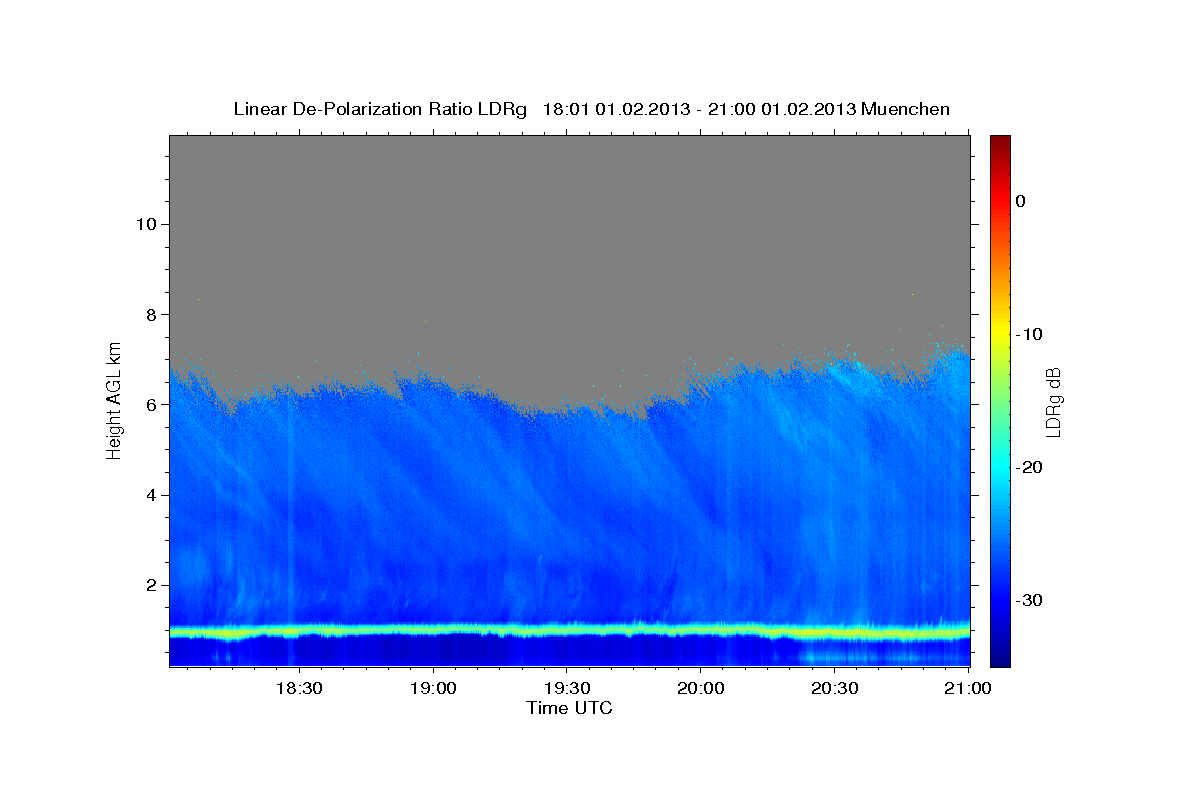This screenshot has width=1200, height=800.
Task: Click the plot title 'Linear De-Polarization Ratio LDRg'
Action: [x=380, y=109]
